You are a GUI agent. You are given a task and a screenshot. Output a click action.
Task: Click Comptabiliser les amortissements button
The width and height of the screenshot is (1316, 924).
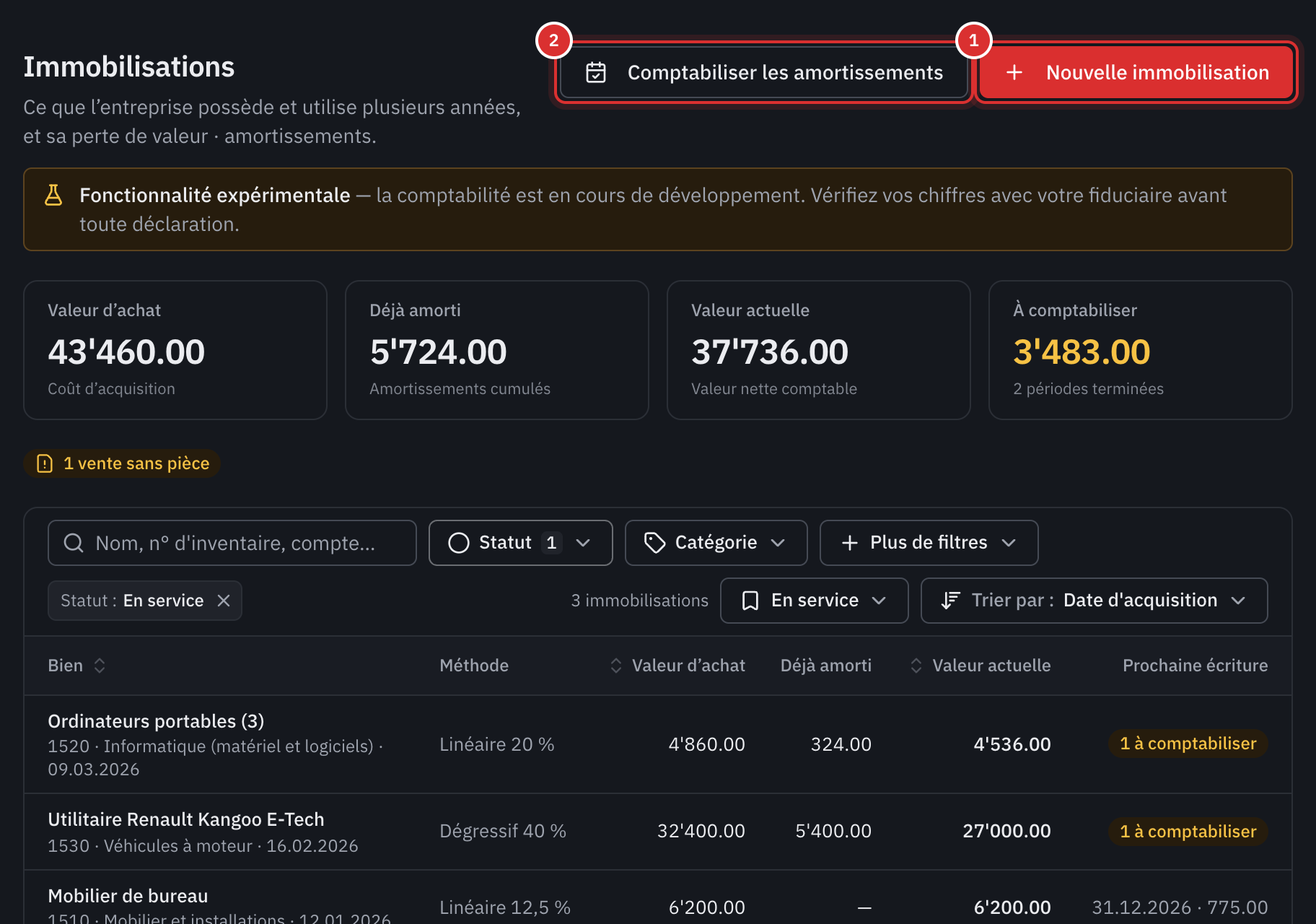764,72
